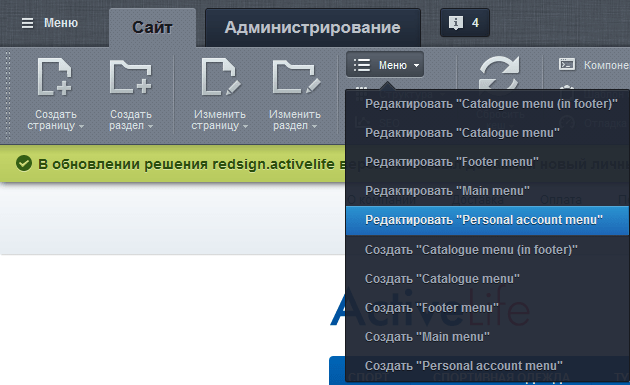Select Редактировать "Main menu"

tap(488, 191)
